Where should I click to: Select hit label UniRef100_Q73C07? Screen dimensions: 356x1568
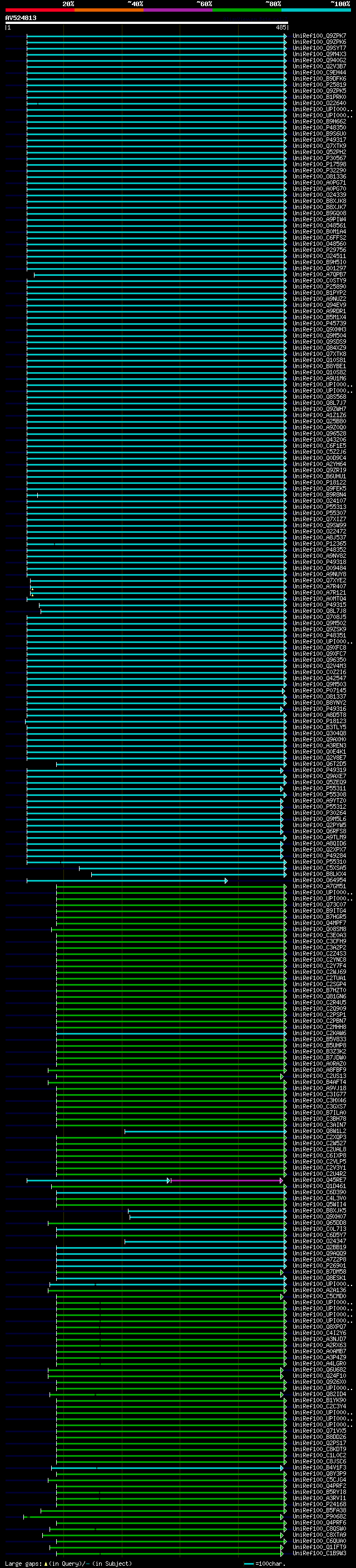point(319,904)
